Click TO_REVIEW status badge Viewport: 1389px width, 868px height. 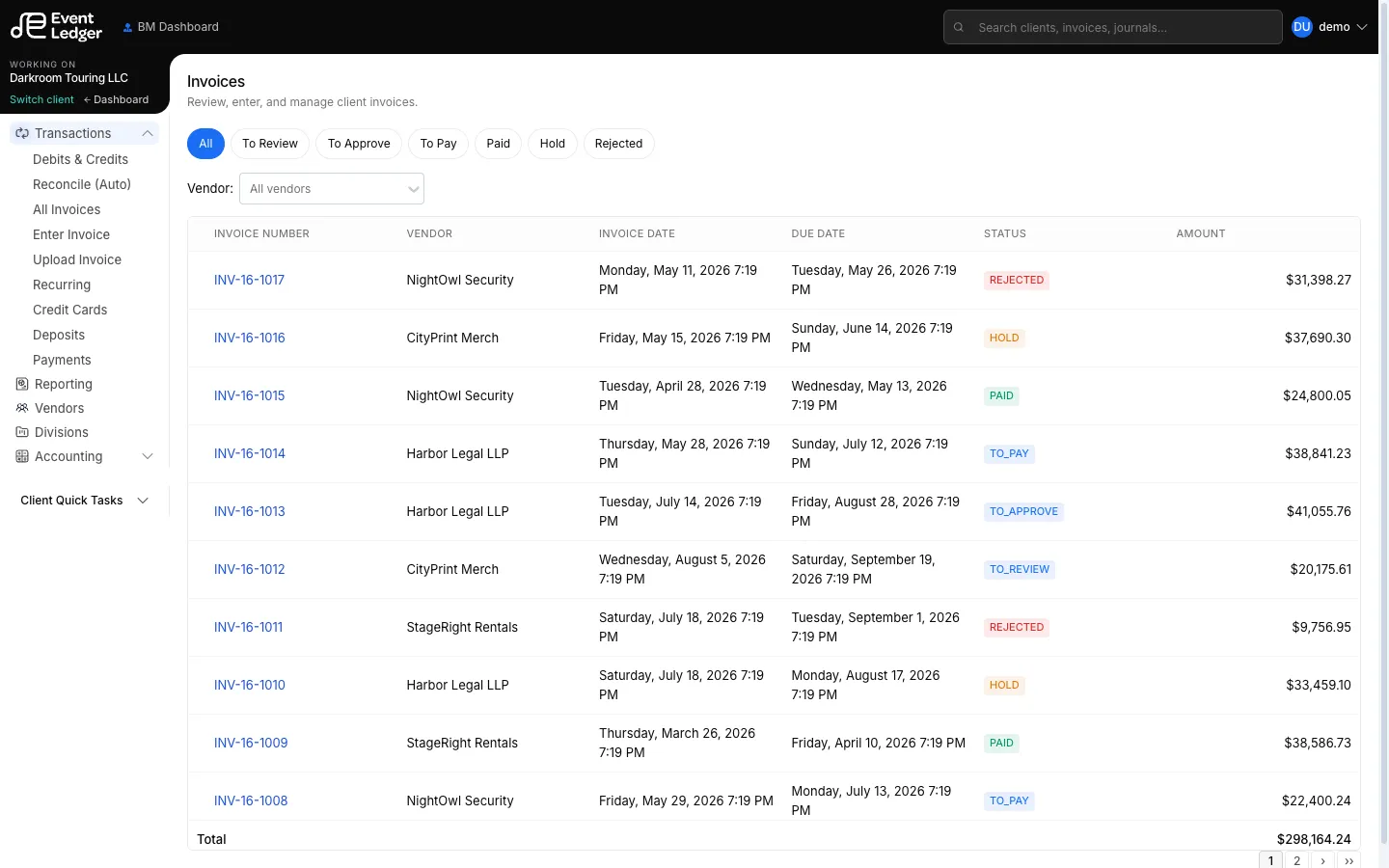1020,569
